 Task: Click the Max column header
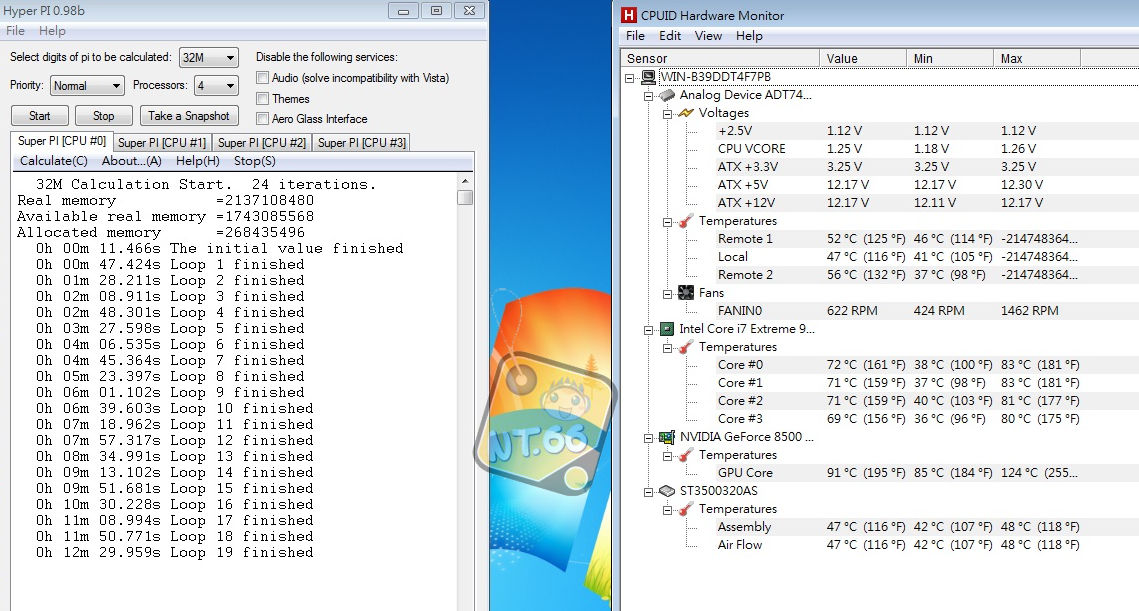tap(1037, 58)
